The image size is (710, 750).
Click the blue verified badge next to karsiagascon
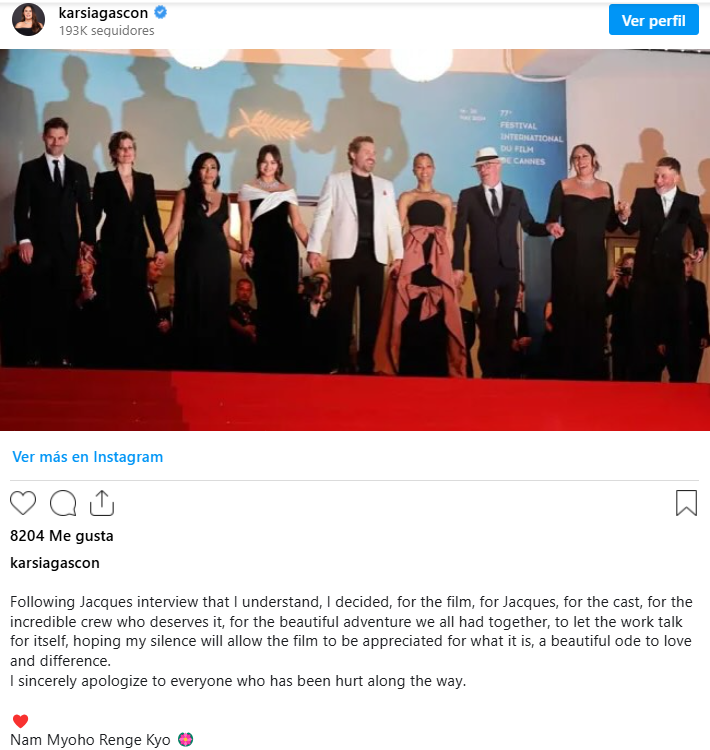pos(161,12)
